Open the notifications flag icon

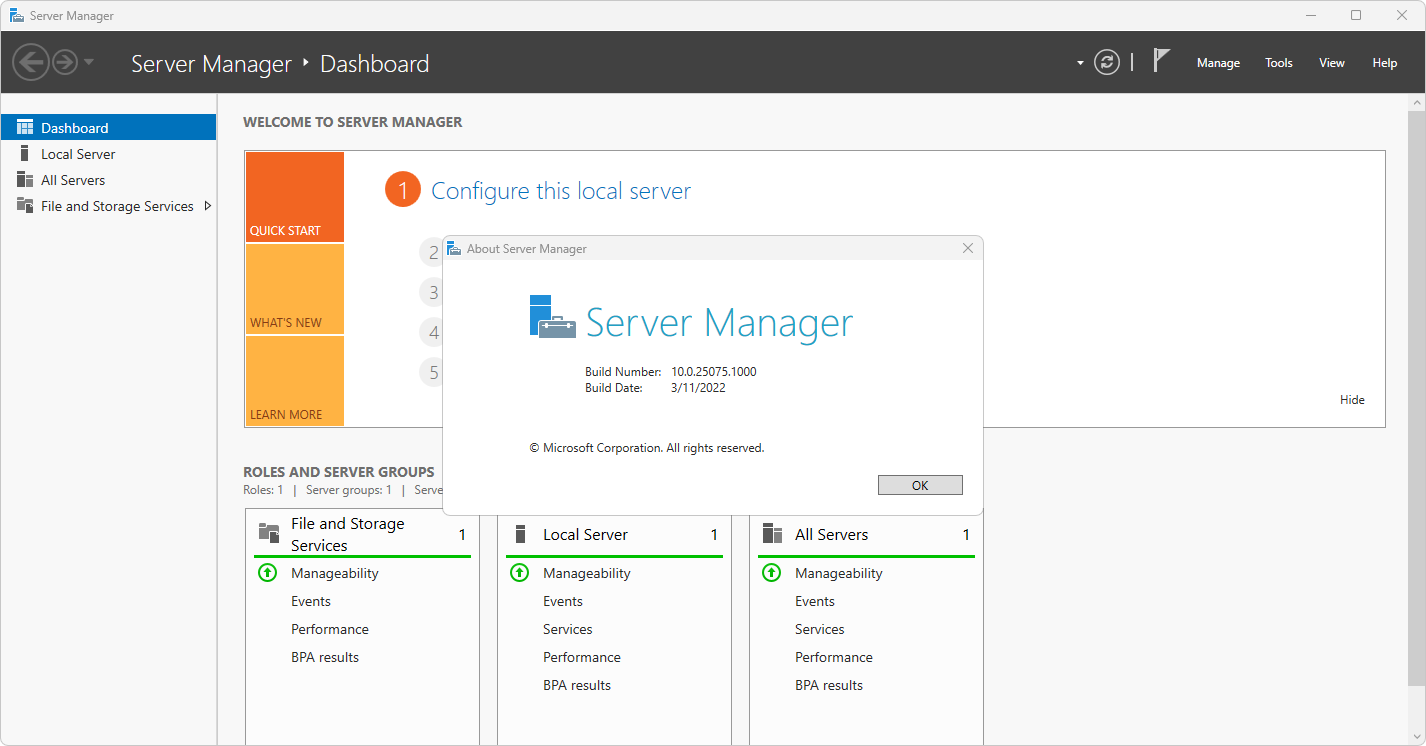pos(1160,61)
